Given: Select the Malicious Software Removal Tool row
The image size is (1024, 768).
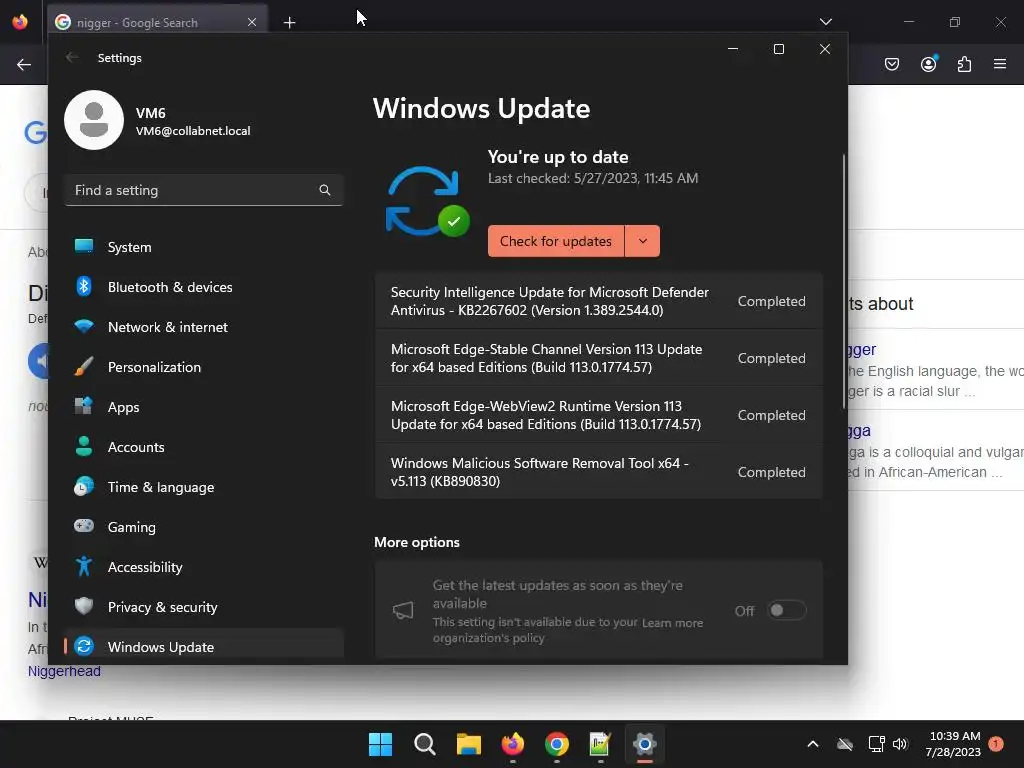Looking at the screenshot, I should [598, 472].
